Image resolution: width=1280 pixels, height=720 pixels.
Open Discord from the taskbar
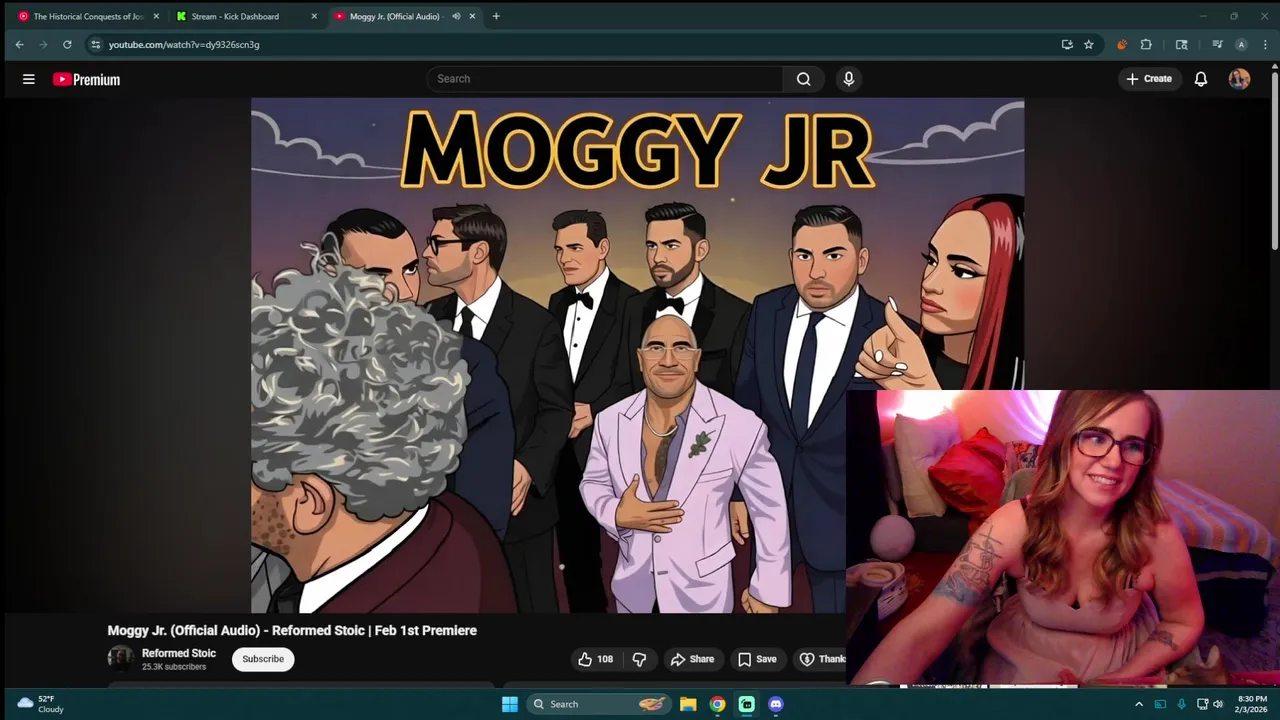click(x=775, y=704)
